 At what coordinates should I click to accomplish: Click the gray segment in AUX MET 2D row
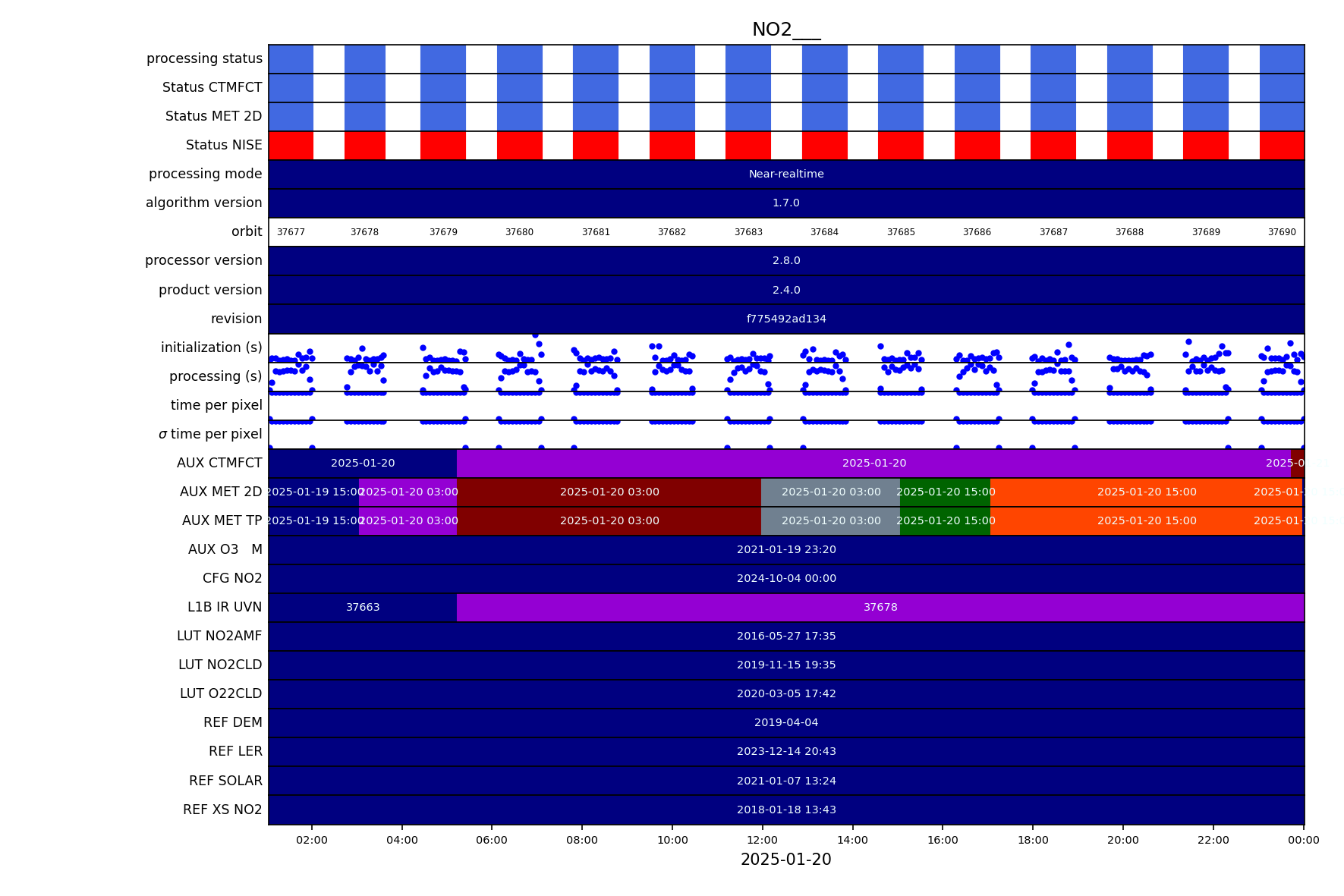(x=830, y=492)
